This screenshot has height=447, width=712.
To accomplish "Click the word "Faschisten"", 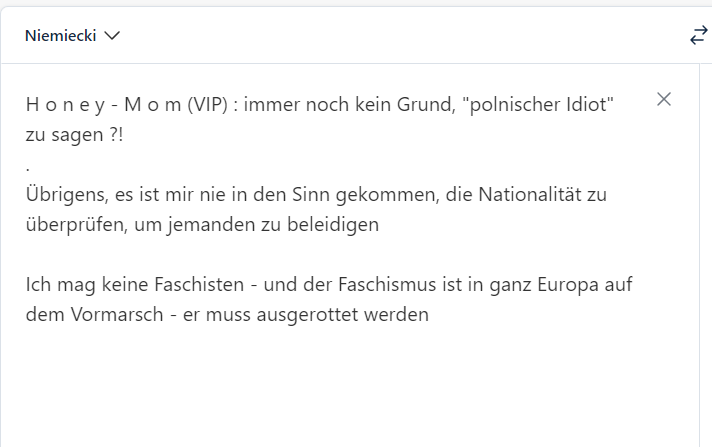I will 199,285.
